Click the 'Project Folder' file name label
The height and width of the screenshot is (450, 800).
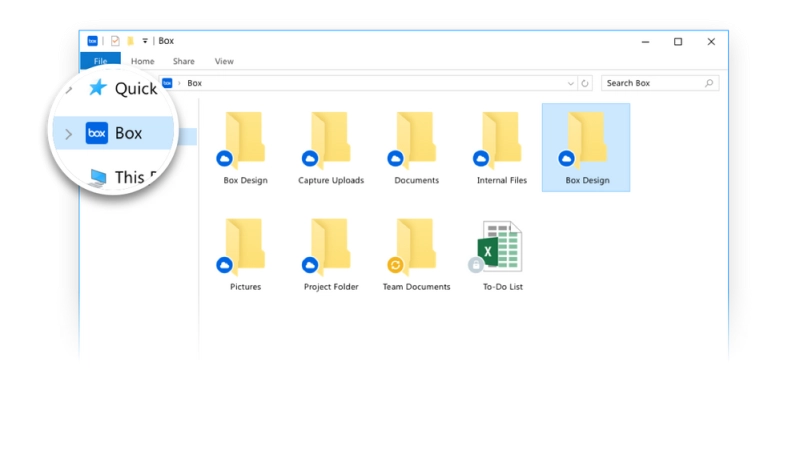click(x=331, y=287)
